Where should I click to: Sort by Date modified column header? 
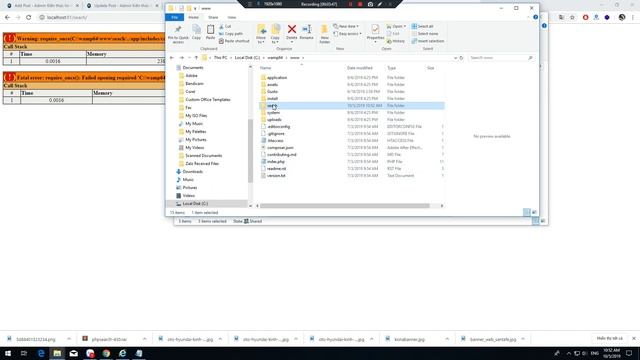[x=360, y=68]
